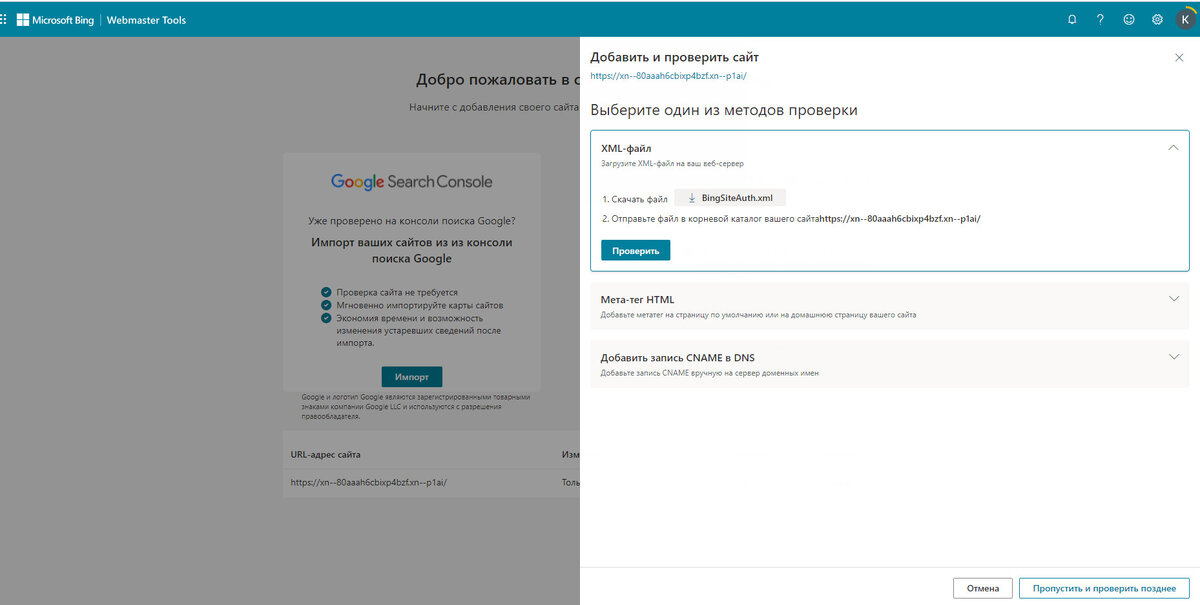Viewport: 1200px width, 605px height.
Task: Click the Google Search Console logo
Action: coord(412,181)
